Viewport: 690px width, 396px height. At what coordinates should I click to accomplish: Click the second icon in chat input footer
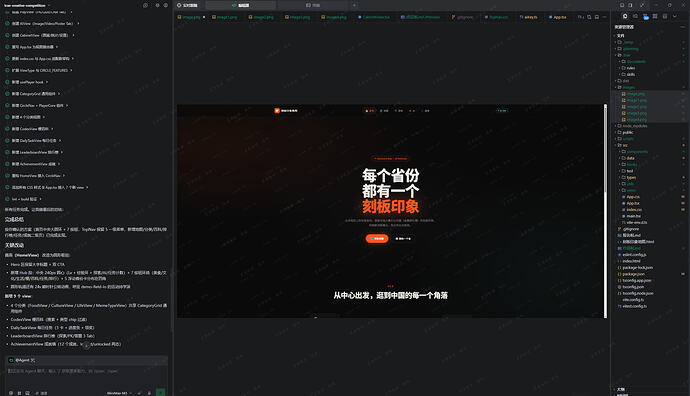pyautogui.click(x=19, y=393)
